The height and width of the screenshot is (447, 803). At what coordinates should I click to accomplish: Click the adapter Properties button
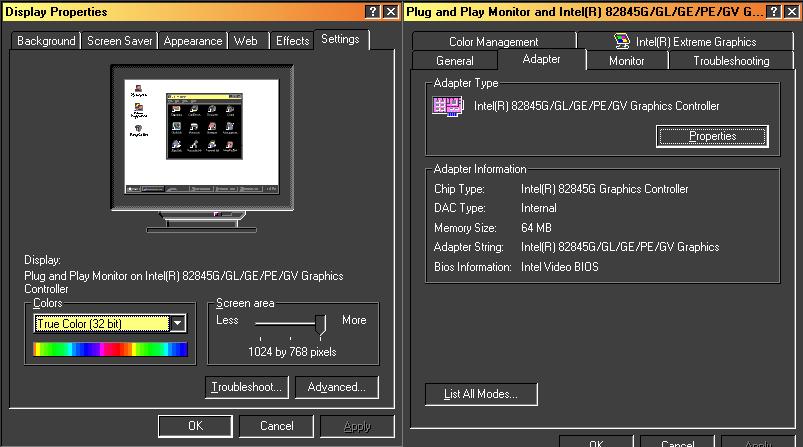tap(712, 136)
